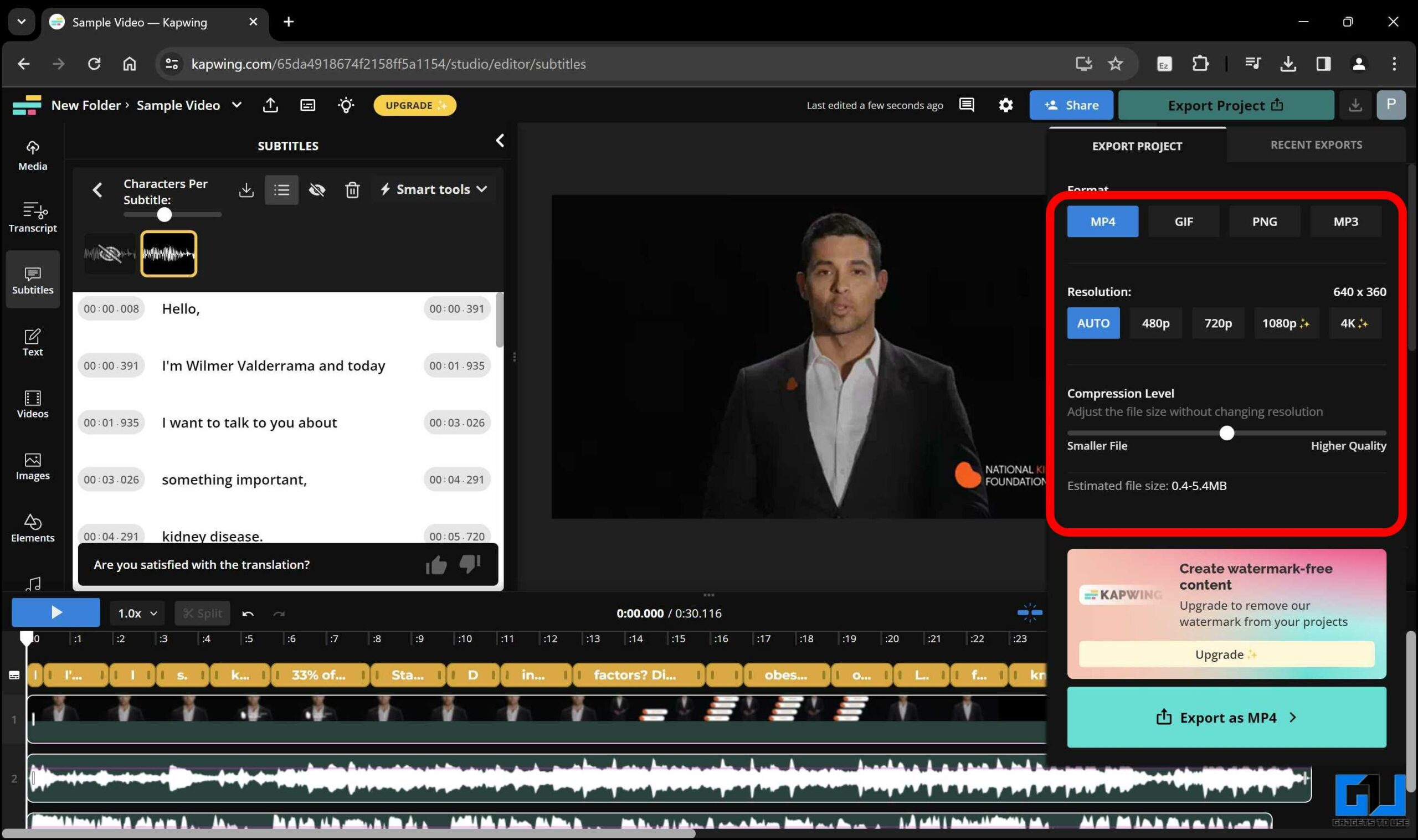Expand the Sample Video project name menu
The height and width of the screenshot is (840, 1418).
point(237,105)
